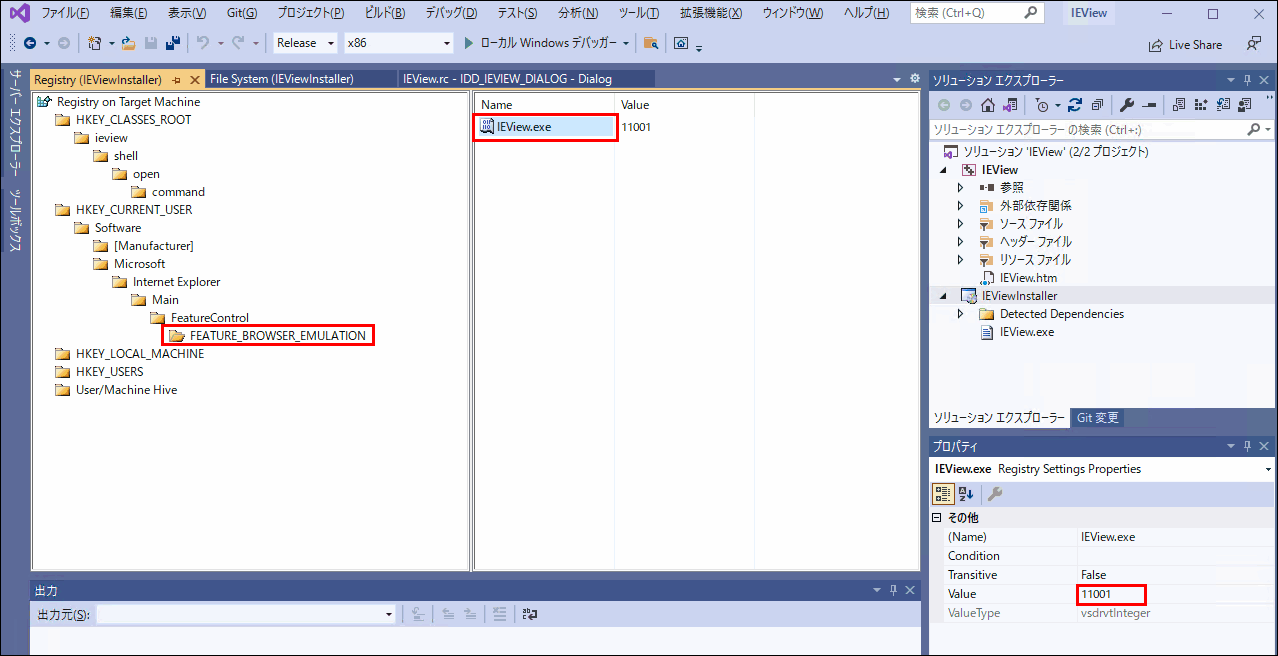
Task: Open ツールボックス side tab
Action: tap(16, 220)
